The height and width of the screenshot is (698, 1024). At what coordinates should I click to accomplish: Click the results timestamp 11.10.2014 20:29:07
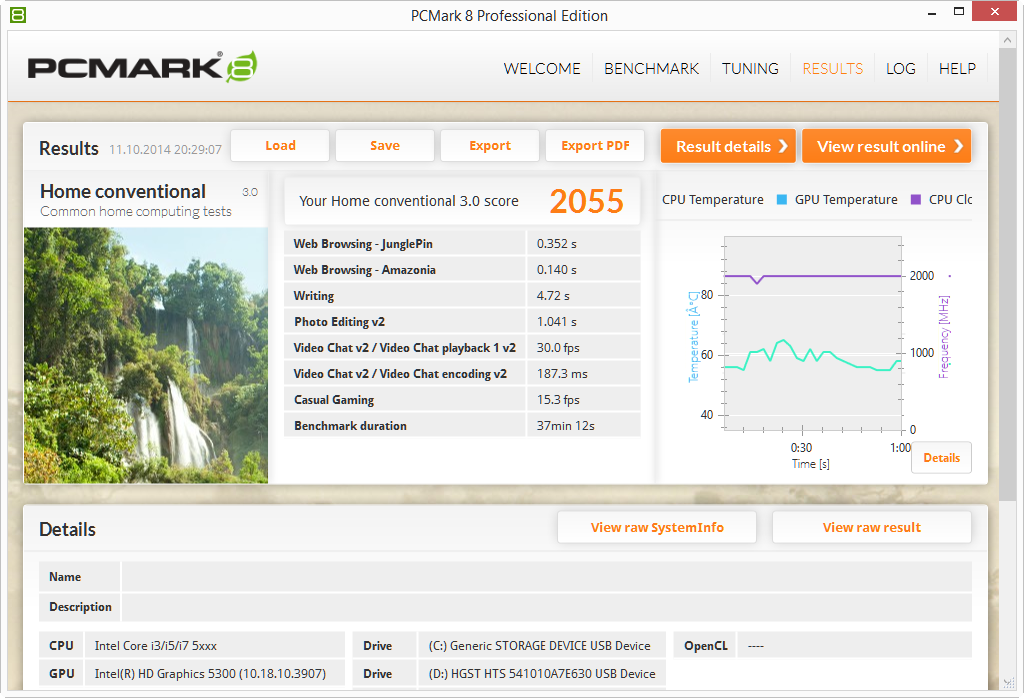coord(165,150)
